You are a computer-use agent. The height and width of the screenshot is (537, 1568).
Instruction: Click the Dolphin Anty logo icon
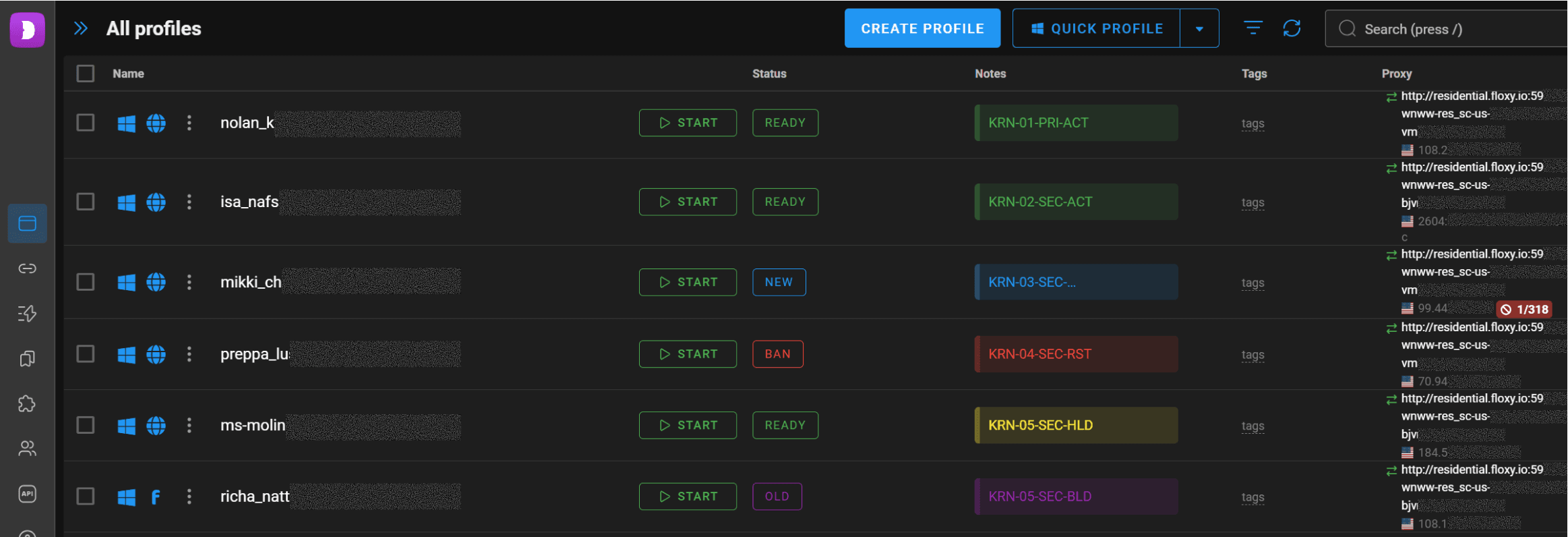coord(27,30)
